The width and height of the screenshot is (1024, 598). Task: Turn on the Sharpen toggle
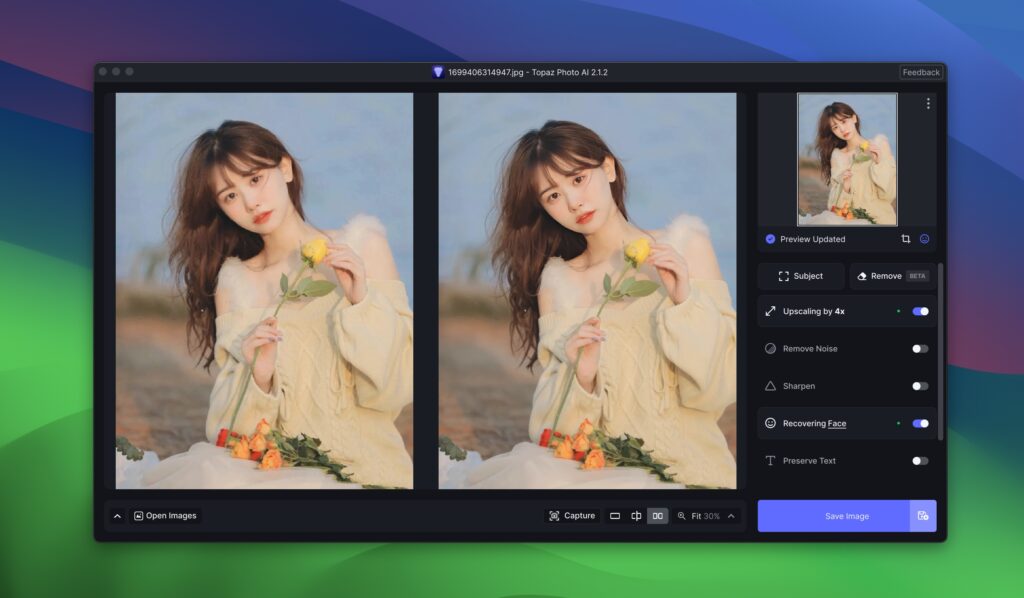pyautogui.click(x=922, y=386)
